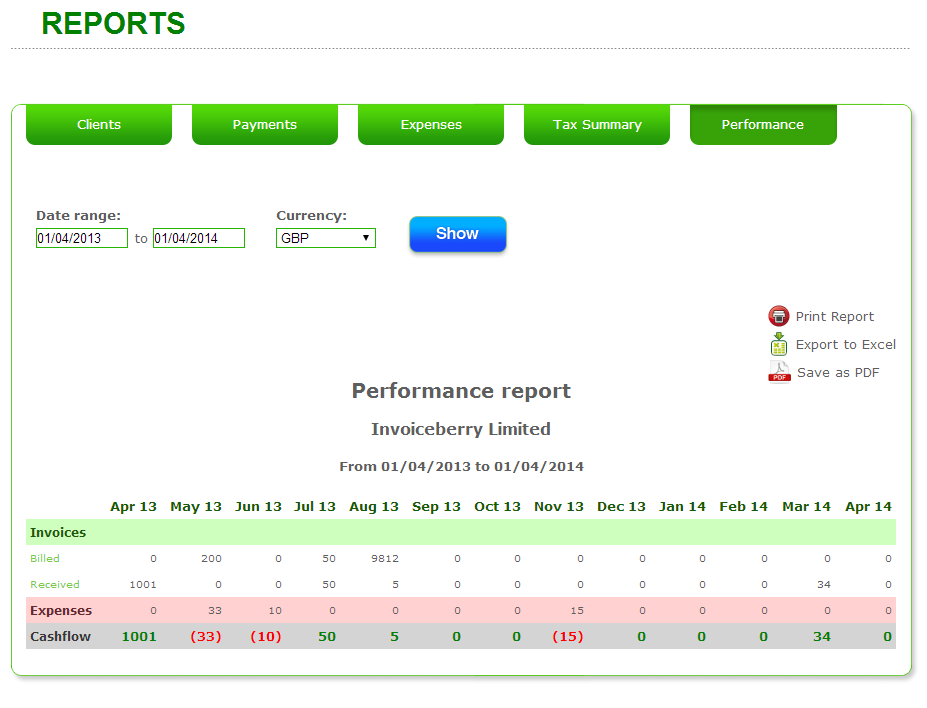The image size is (927, 708).
Task: Save the performance report as PDF
Action: tap(838, 372)
